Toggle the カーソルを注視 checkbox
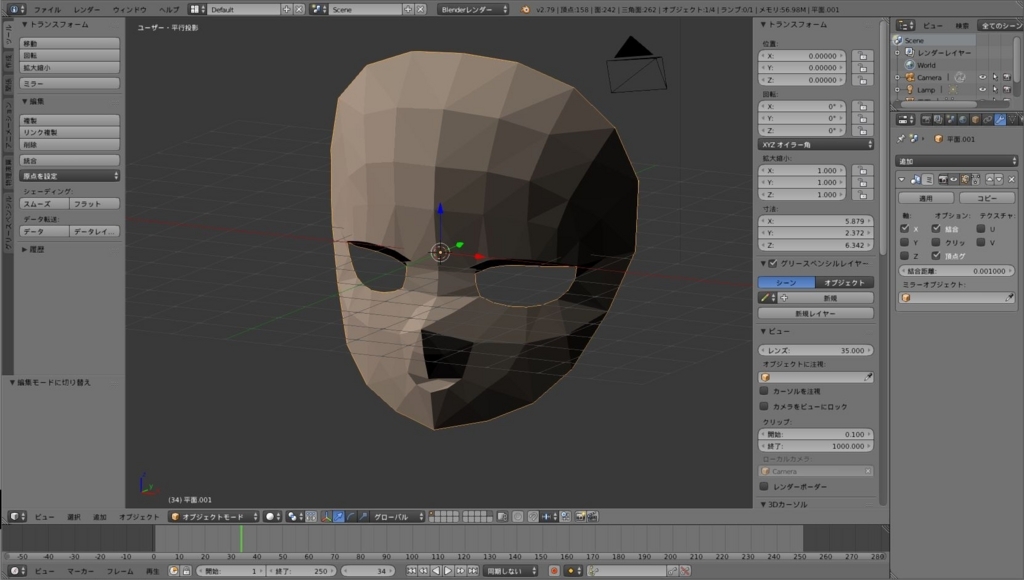 pos(765,391)
